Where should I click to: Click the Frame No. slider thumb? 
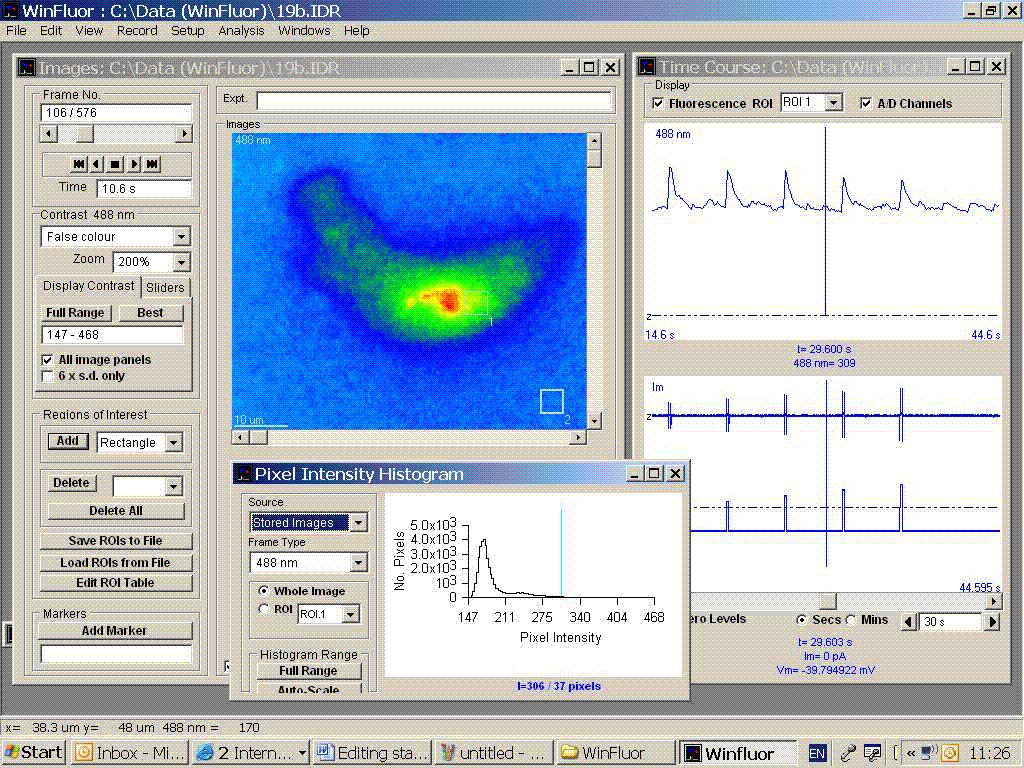point(85,134)
